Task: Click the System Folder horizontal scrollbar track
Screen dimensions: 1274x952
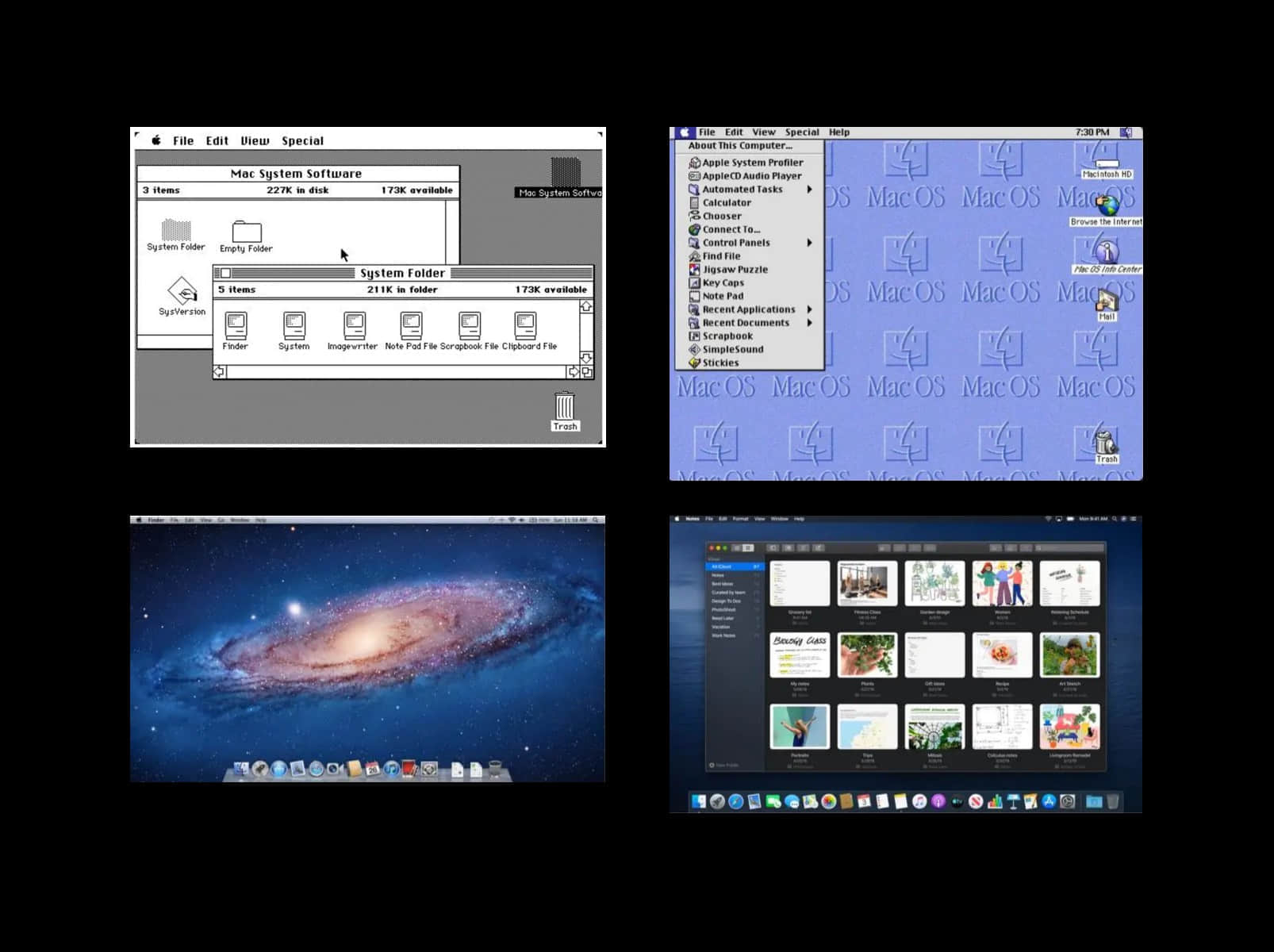Action: pos(397,372)
